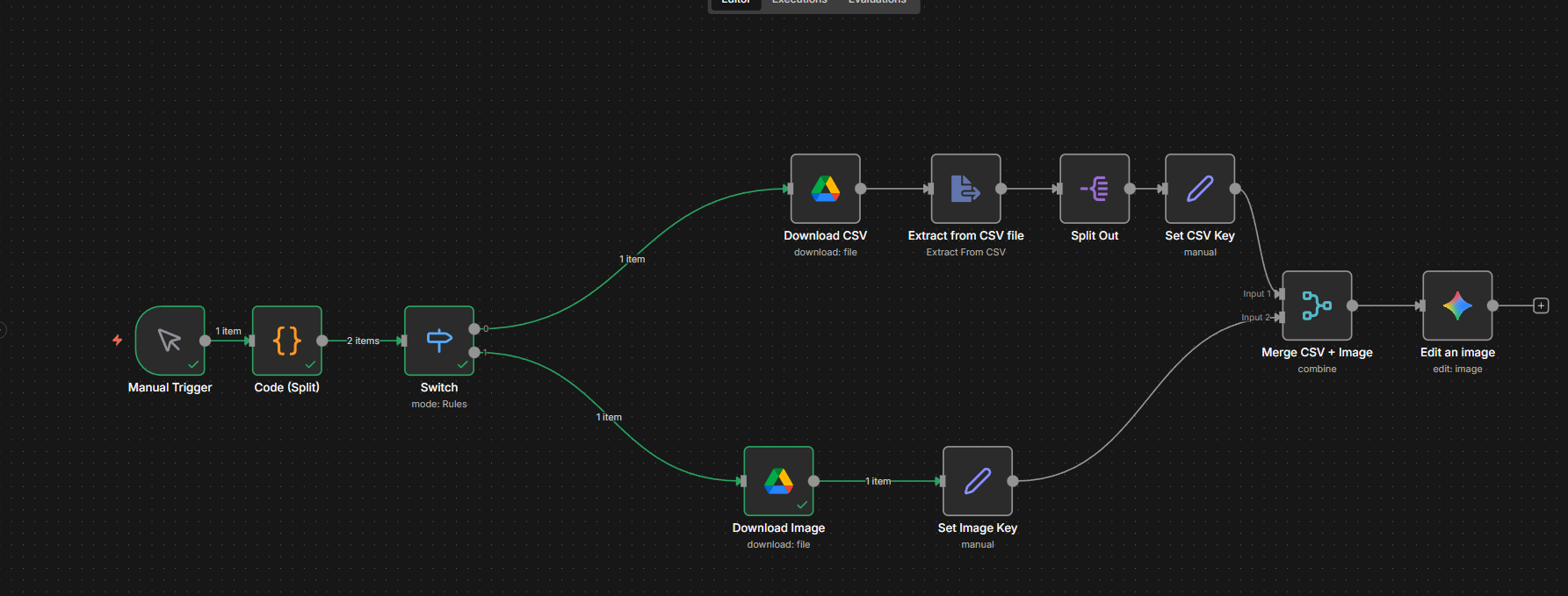The width and height of the screenshot is (1568, 596).
Task: Click the red lightning trigger icon
Action: coord(117,340)
